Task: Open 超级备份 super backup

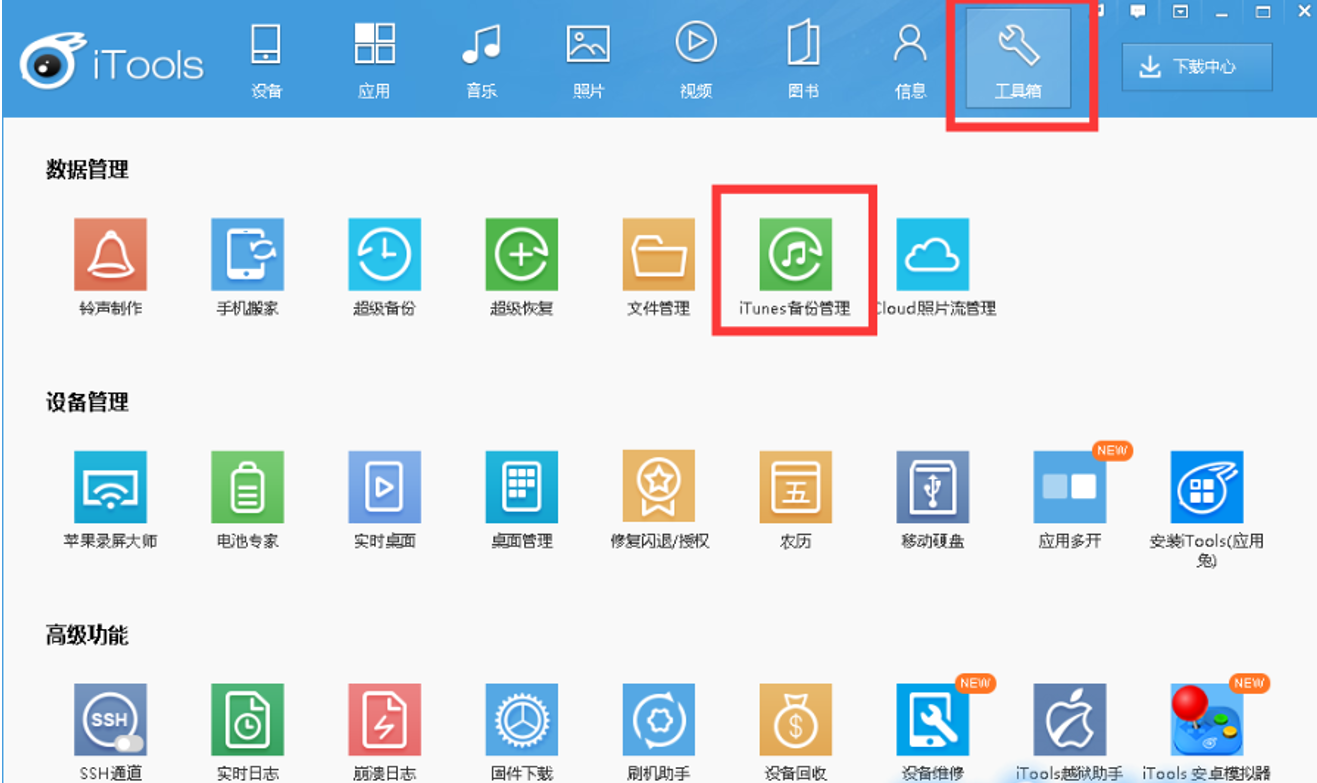Action: coord(384,255)
